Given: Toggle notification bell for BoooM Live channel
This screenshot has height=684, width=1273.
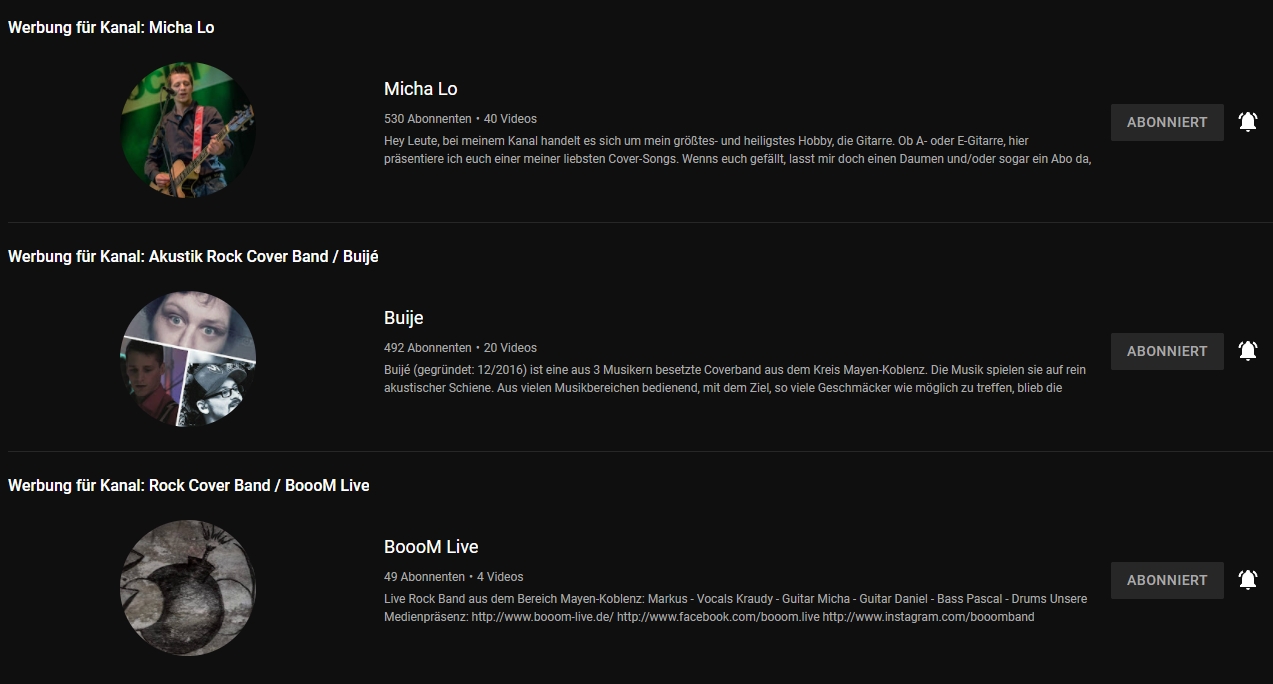Looking at the screenshot, I should coord(1247,580).
